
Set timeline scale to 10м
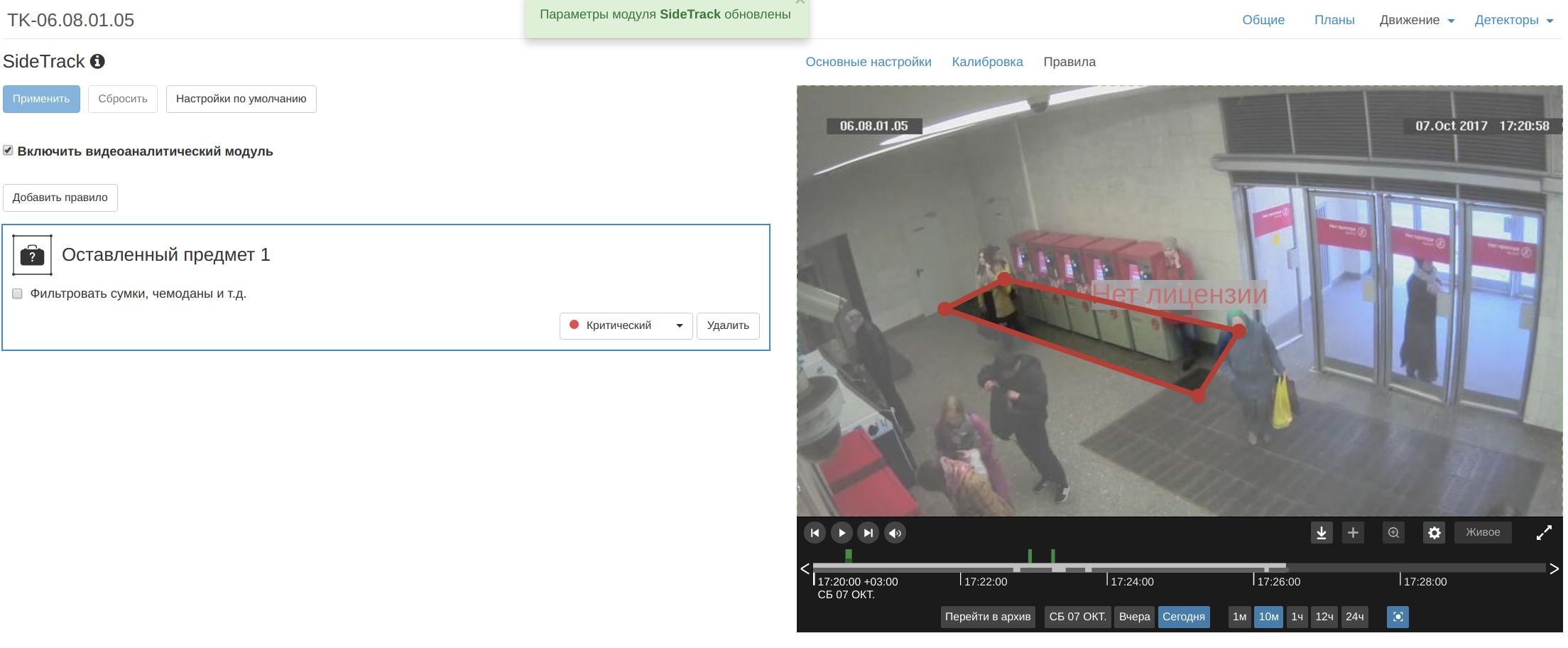coord(1268,617)
